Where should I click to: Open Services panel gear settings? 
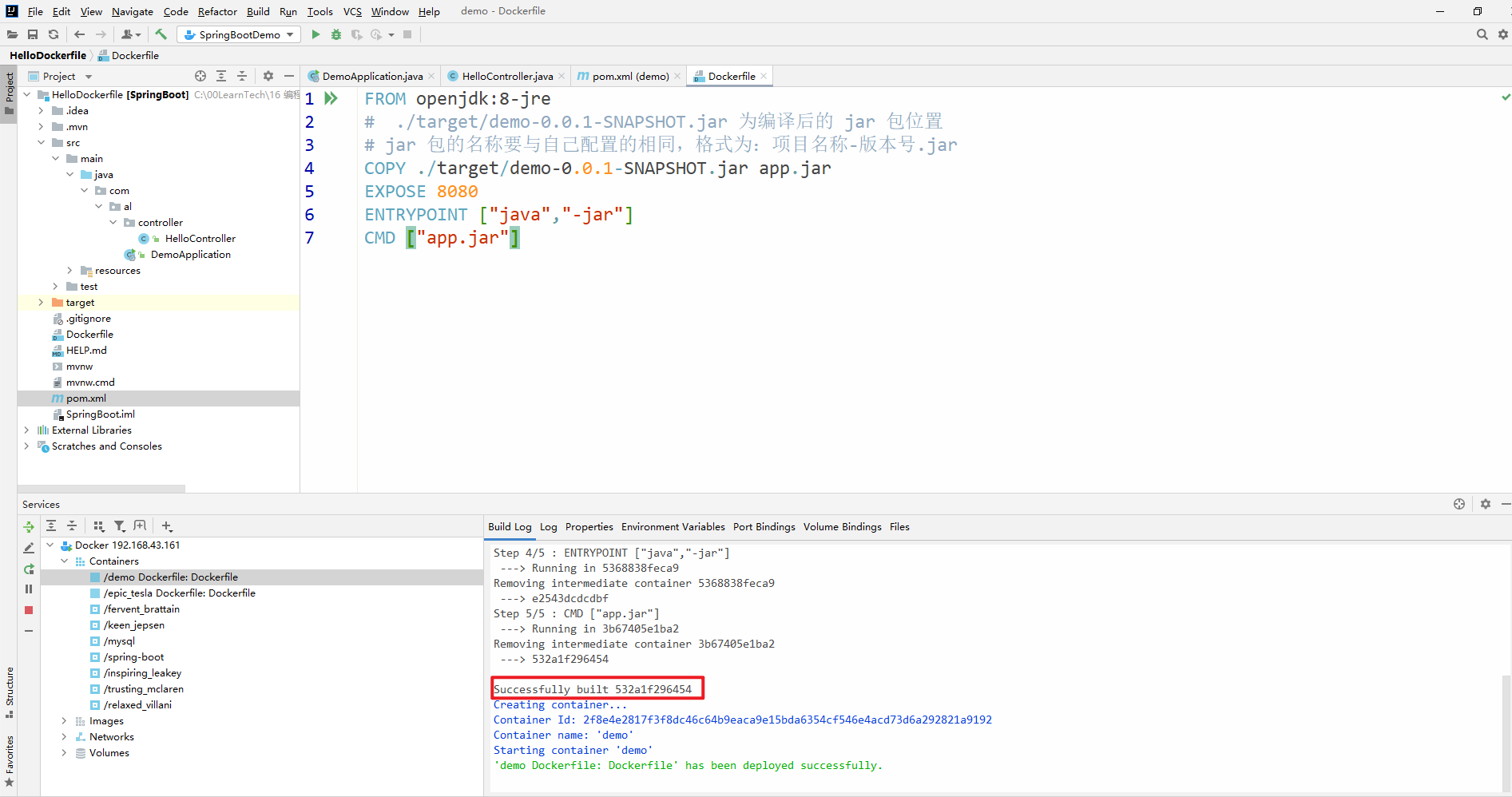(1486, 504)
